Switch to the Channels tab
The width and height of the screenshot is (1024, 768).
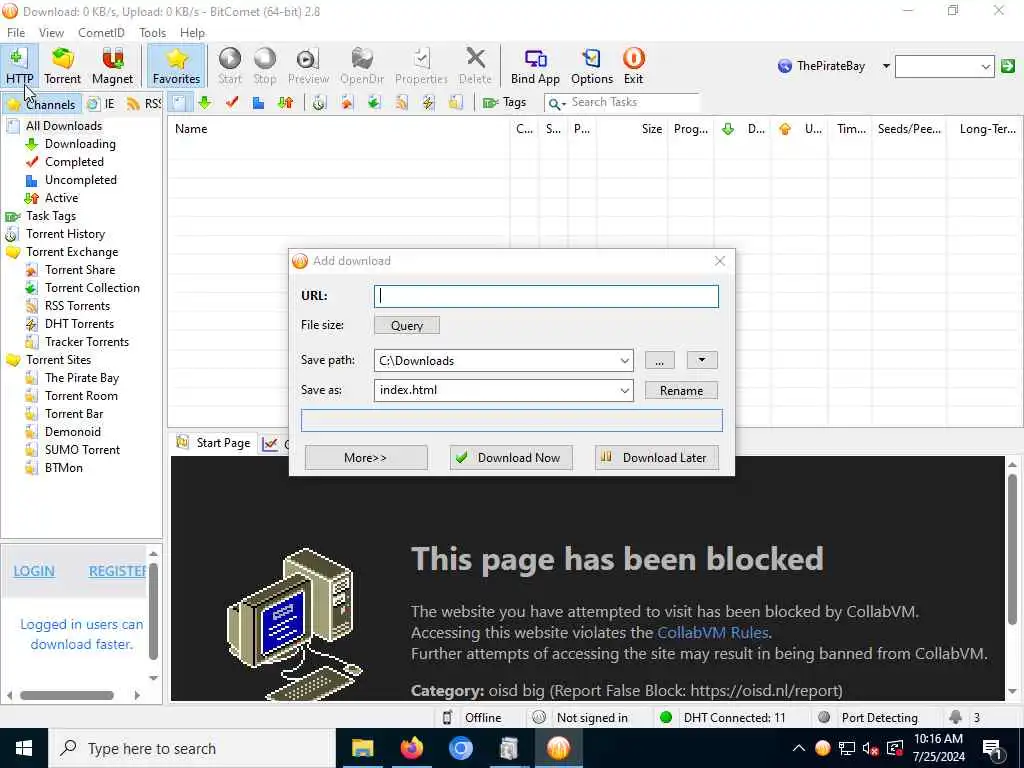(x=42, y=104)
